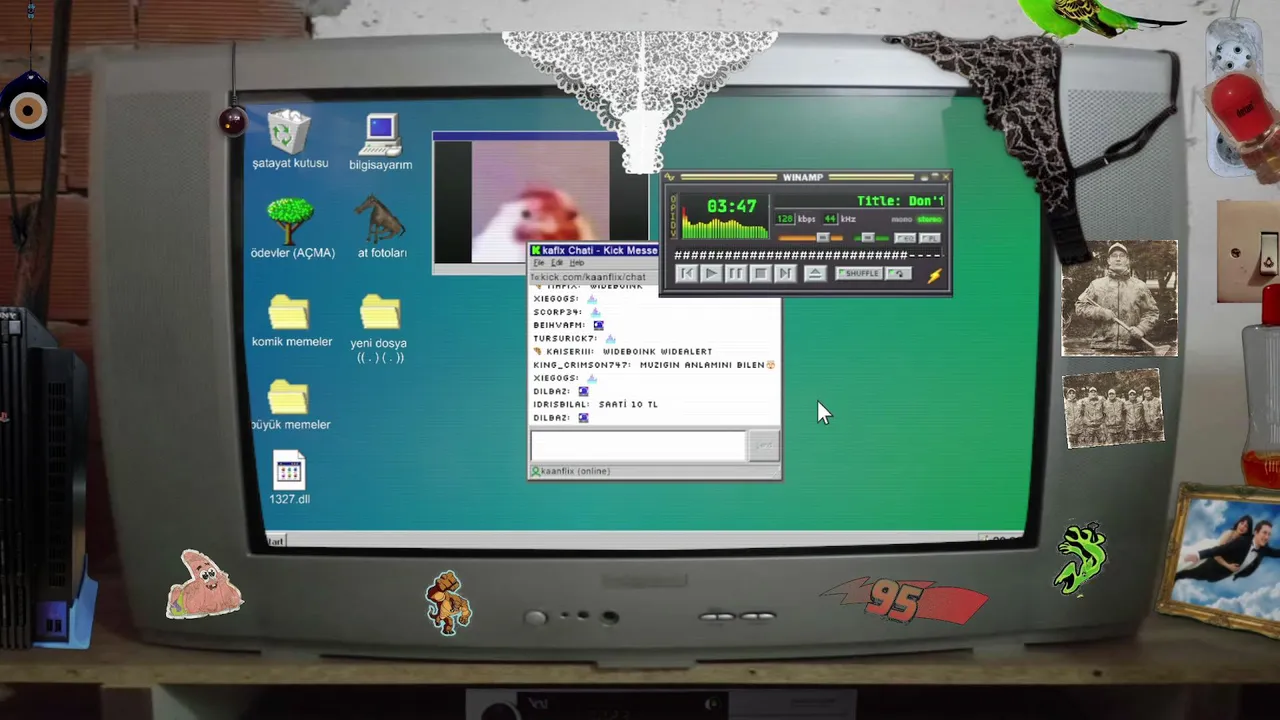Toggle the Winamp EQ window button
The width and height of the screenshot is (1280, 720).
click(904, 238)
